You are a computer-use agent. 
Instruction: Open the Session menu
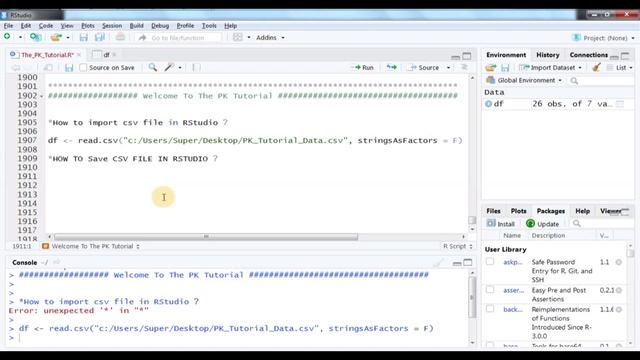pyautogui.click(x=112, y=25)
